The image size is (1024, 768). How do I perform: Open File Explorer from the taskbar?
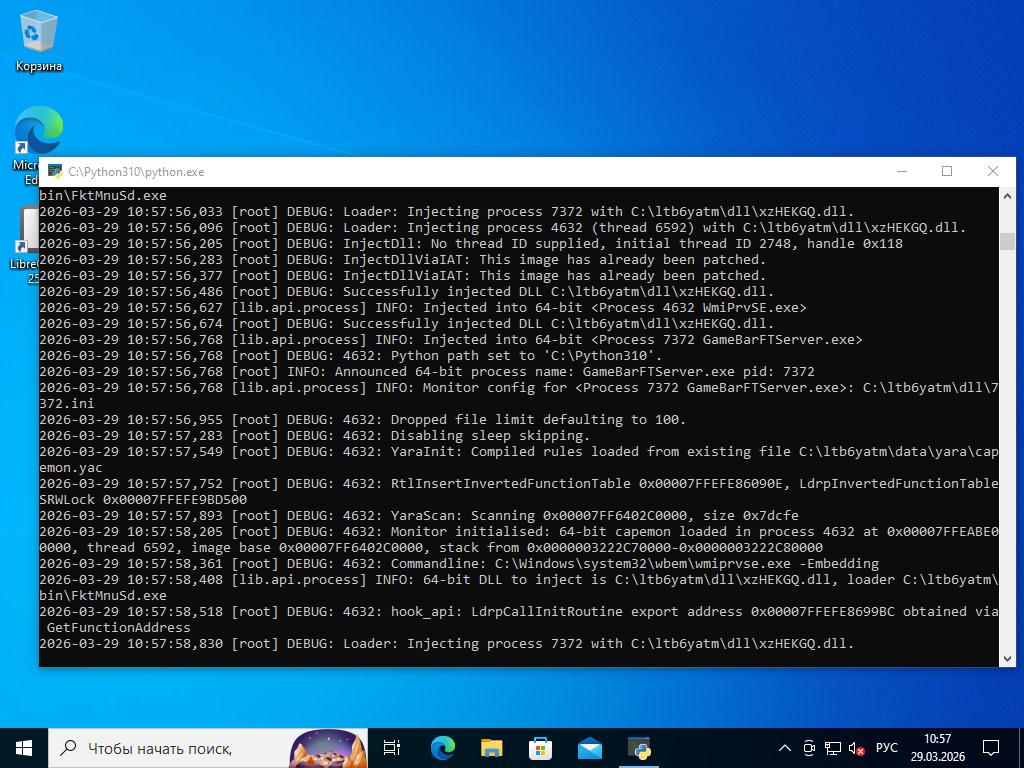click(491, 747)
